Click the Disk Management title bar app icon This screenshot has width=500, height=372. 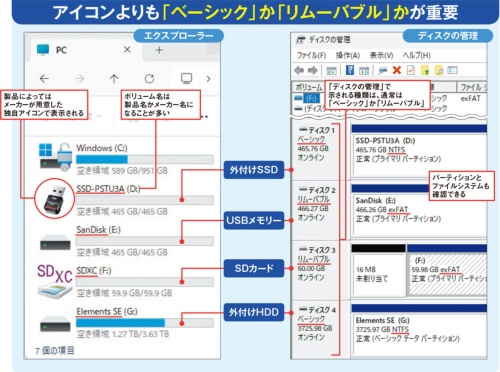(x=301, y=40)
